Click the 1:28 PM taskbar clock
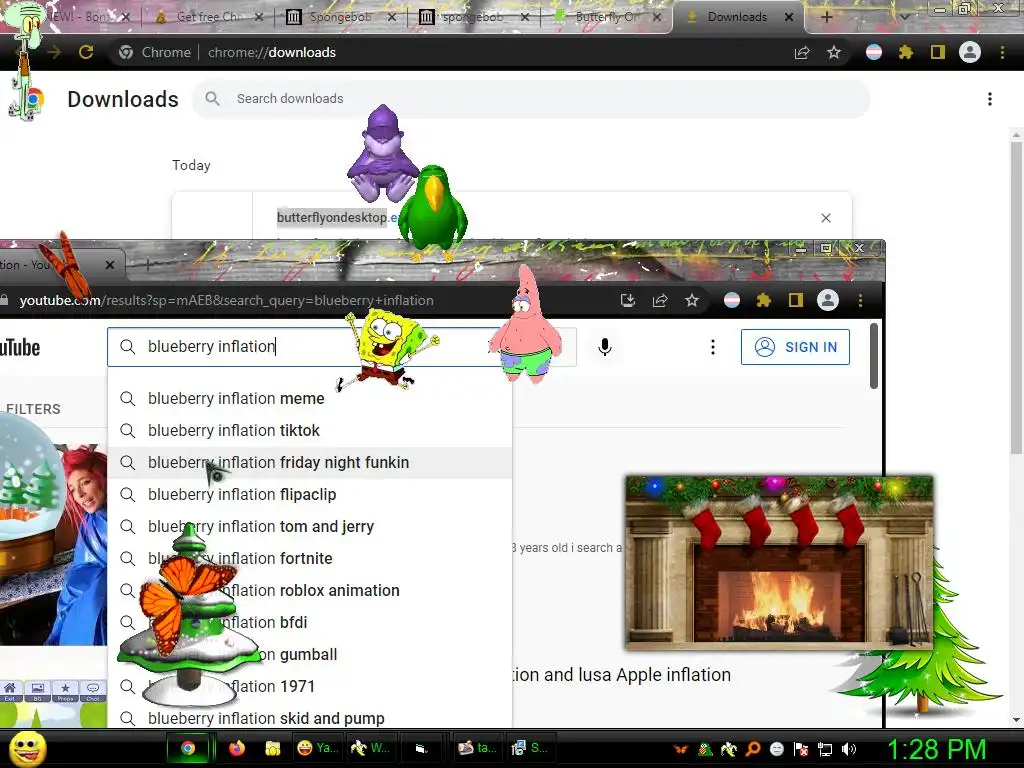The height and width of the screenshot is (768, 1024). tap(936, 749)
